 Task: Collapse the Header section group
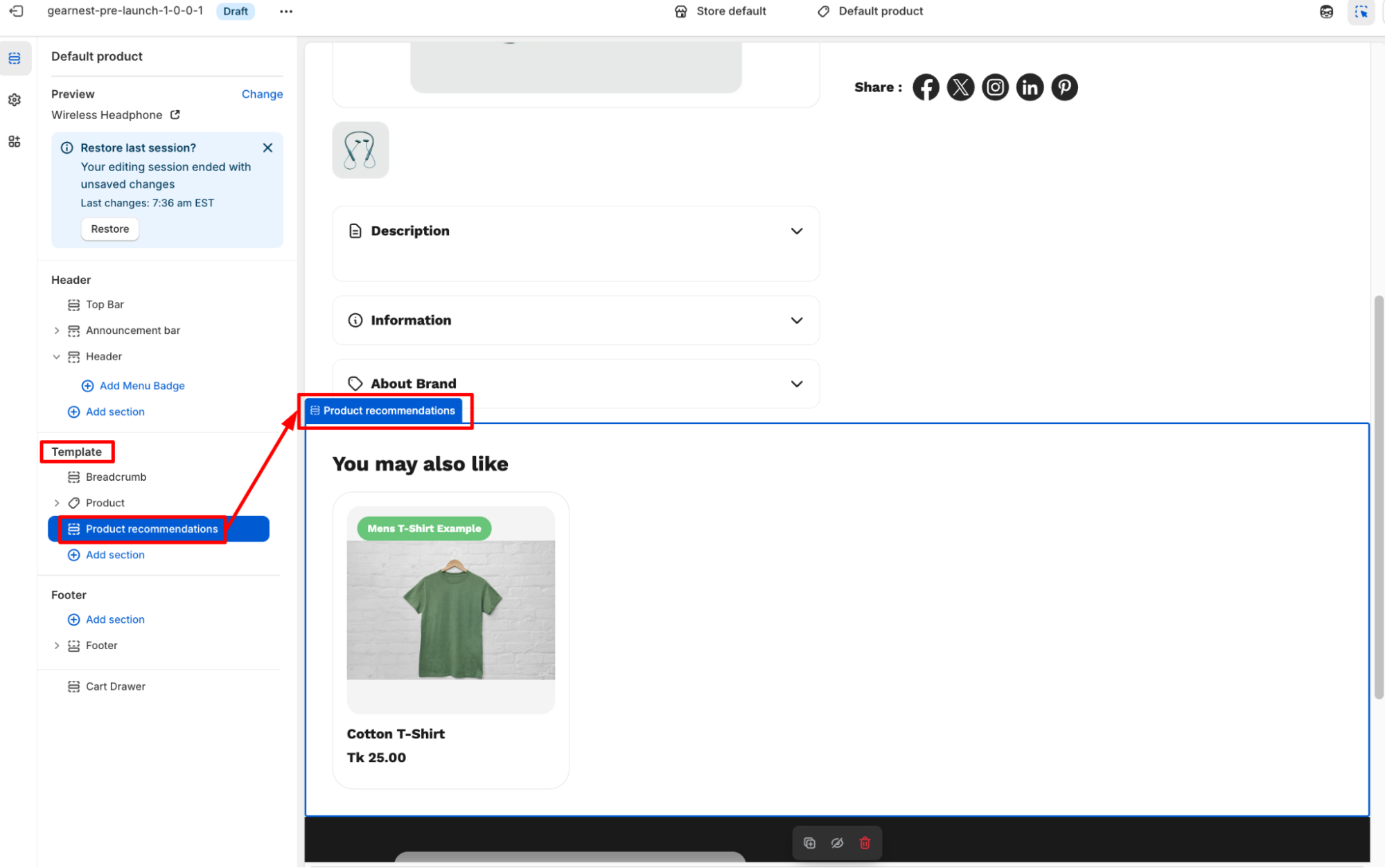[57, 357]
